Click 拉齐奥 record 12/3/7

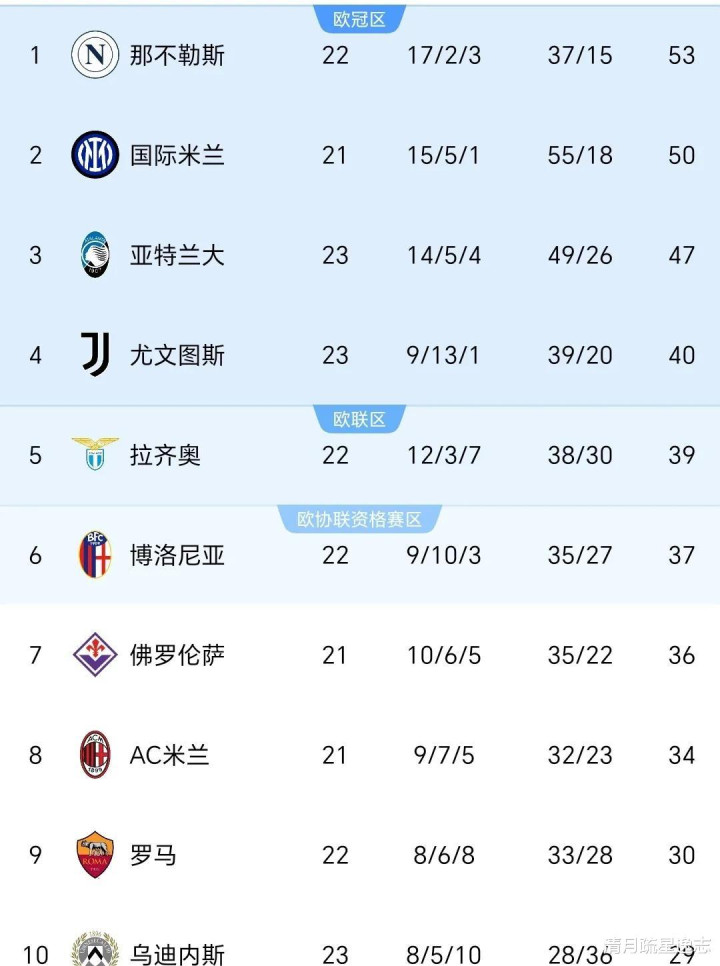443,455
